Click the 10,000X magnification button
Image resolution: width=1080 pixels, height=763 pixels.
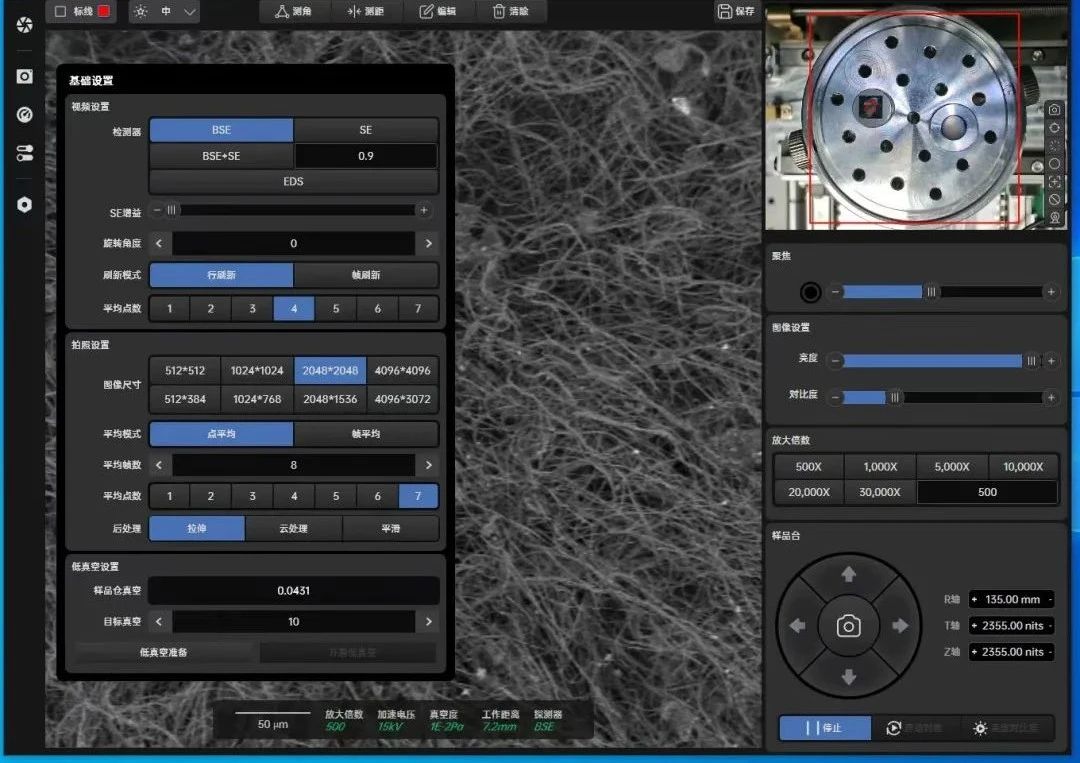1023,467
